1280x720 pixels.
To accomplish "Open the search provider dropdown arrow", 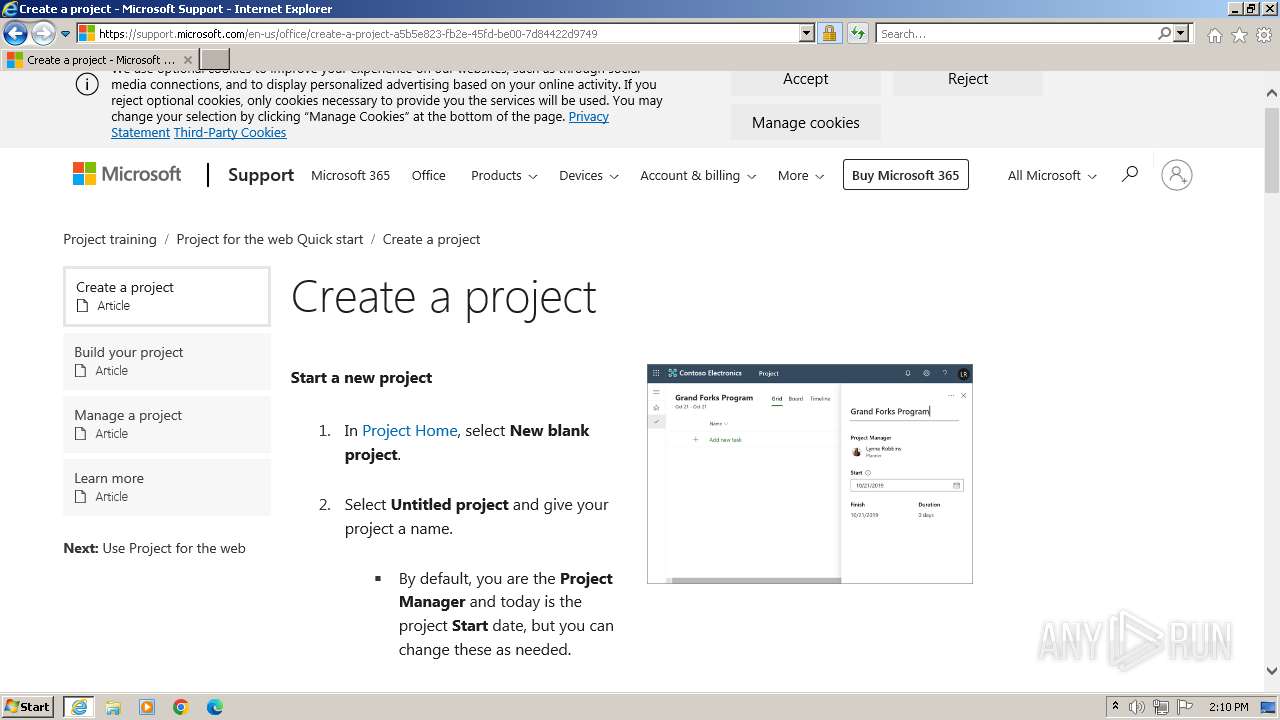I will tap(1181, 33).
